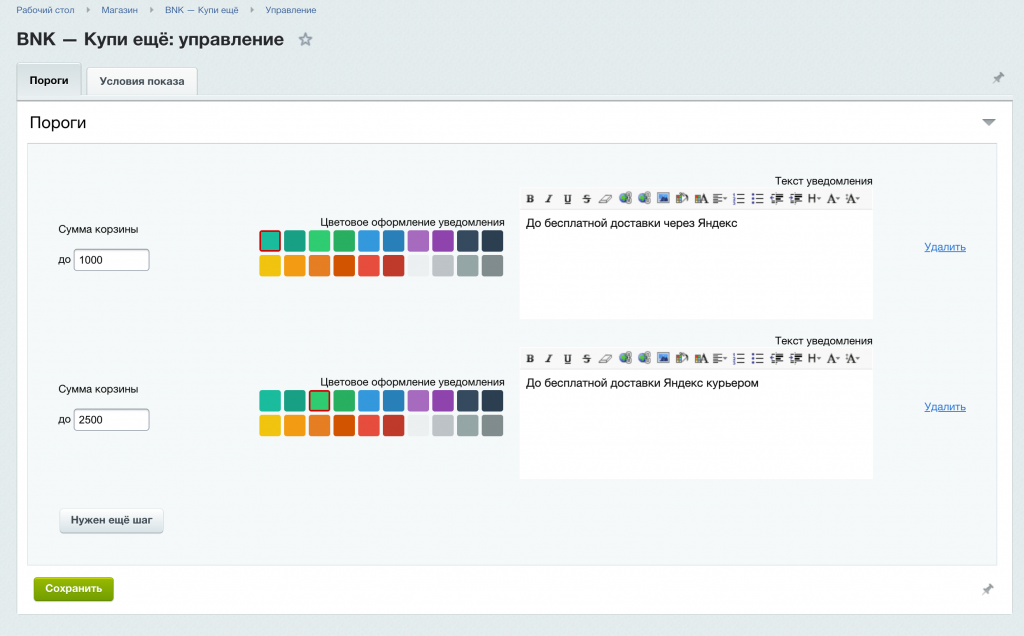
Task: Switch to the Пороги tab
Action: click(x=49, y=80)
